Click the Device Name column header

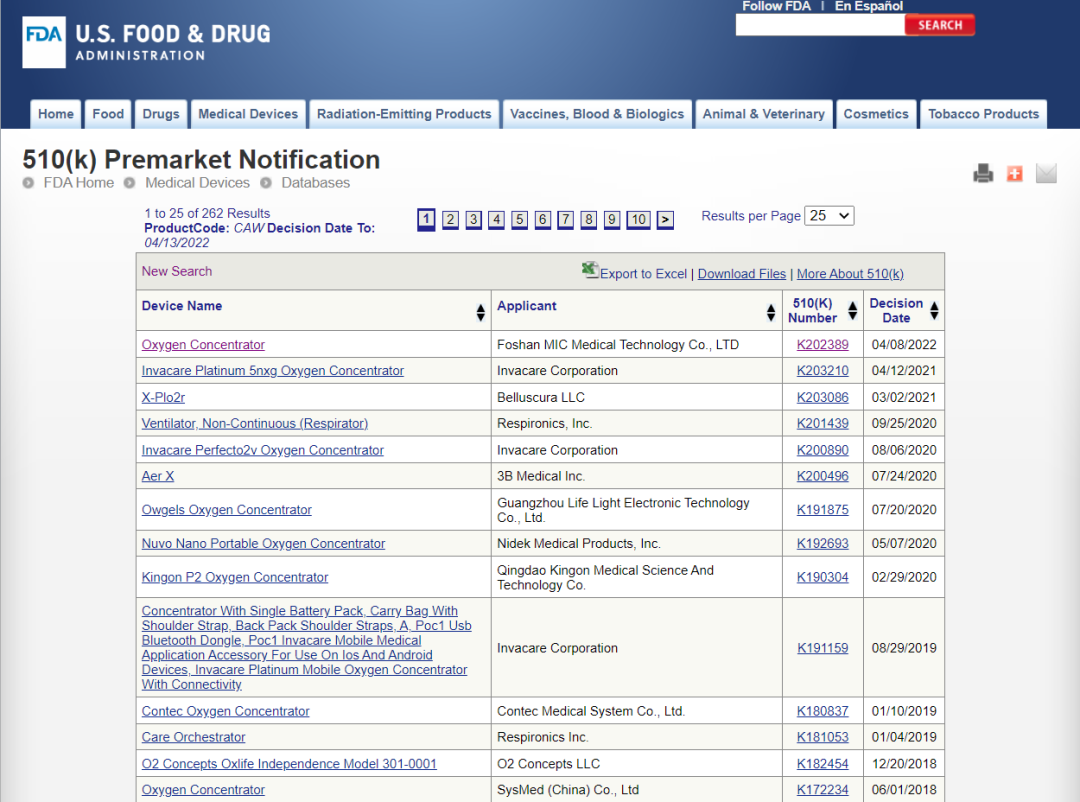click(182, 306)
